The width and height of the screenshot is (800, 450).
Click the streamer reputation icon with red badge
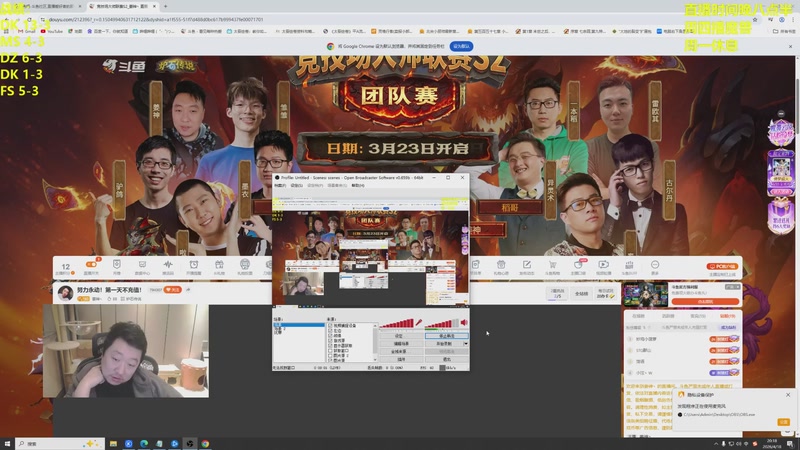tap(579, 264)
